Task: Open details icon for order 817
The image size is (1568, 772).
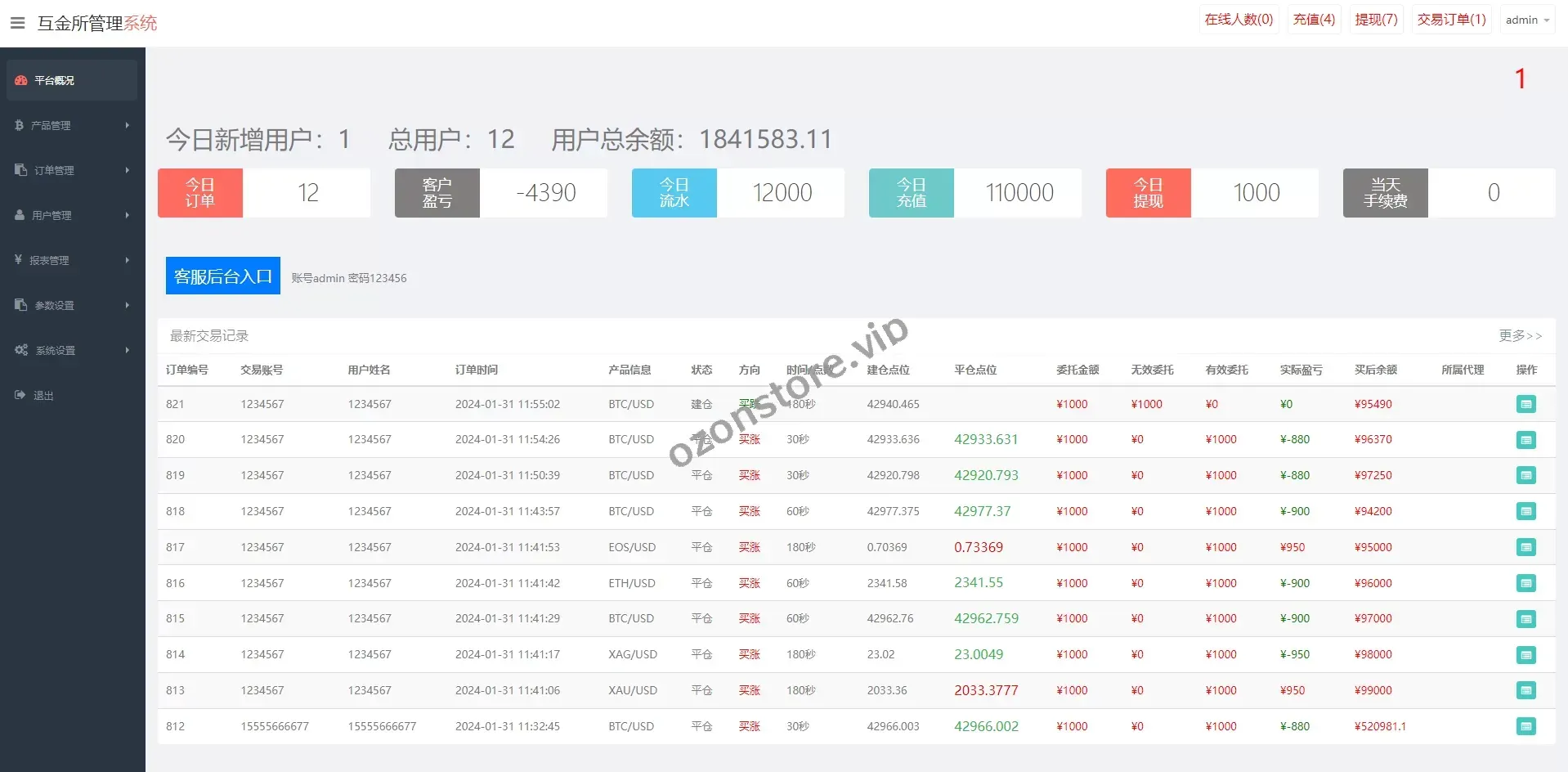Action: coord(1525,547)
